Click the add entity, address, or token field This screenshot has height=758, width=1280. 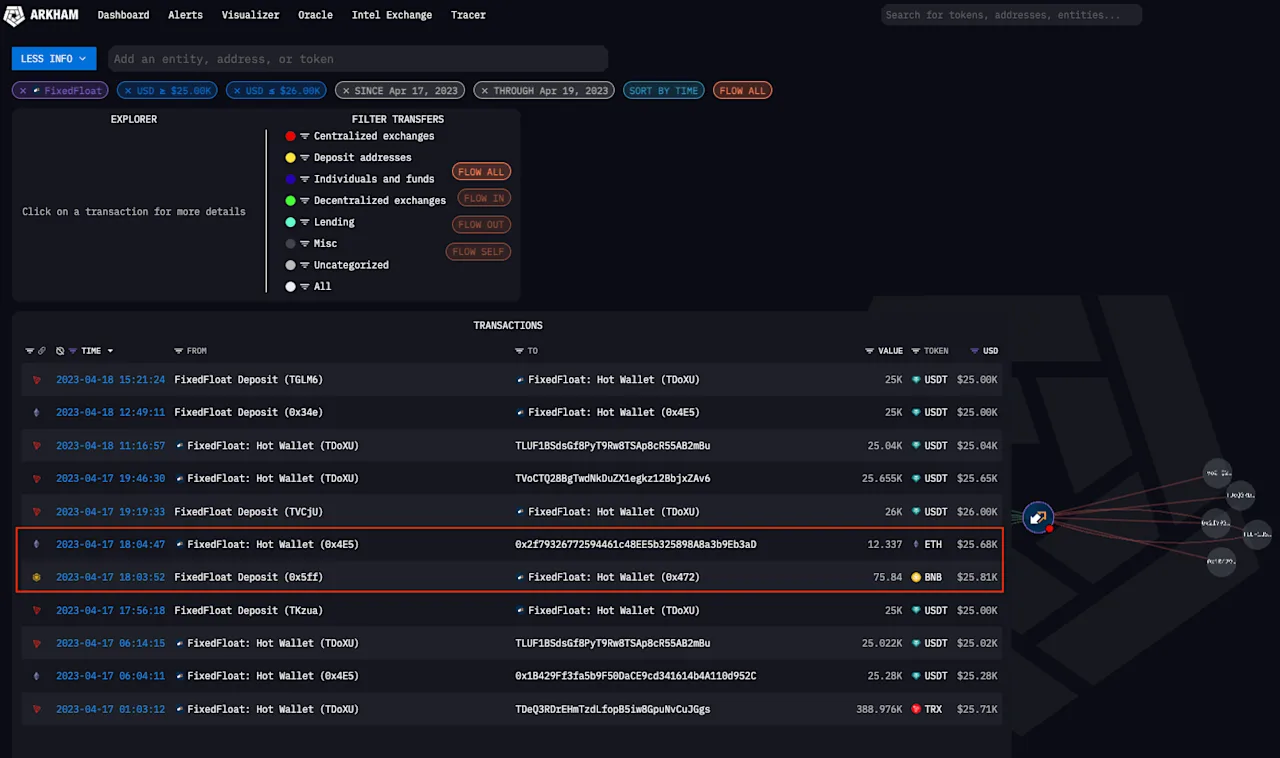(357, 59)
